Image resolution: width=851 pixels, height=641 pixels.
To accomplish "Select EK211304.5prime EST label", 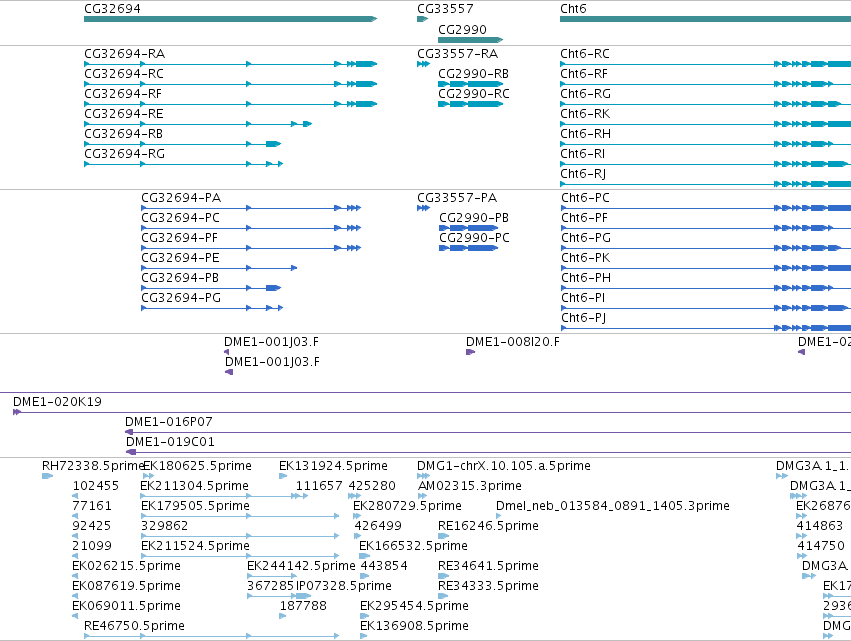I will point(194,486).
